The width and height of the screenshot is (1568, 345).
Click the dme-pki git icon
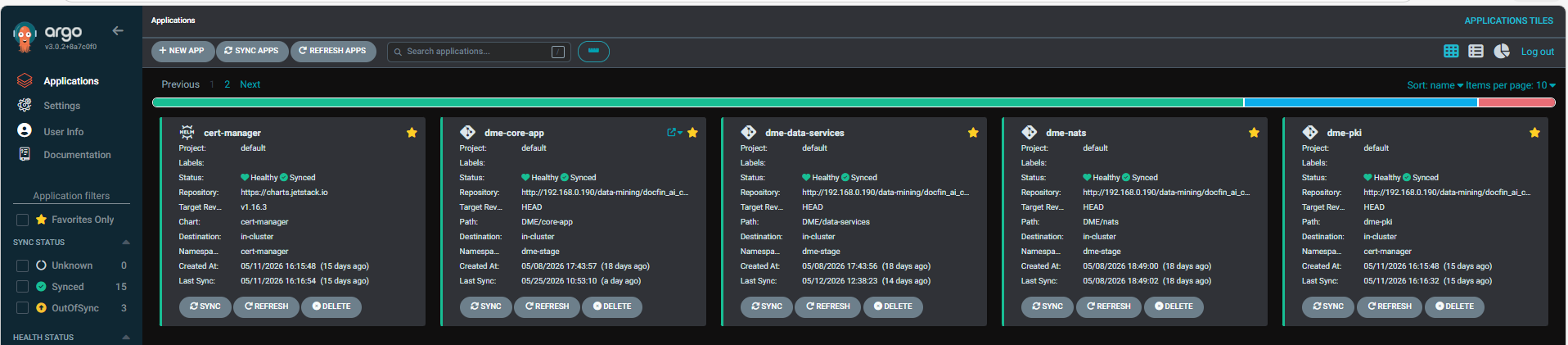(x=1309, y=132)
